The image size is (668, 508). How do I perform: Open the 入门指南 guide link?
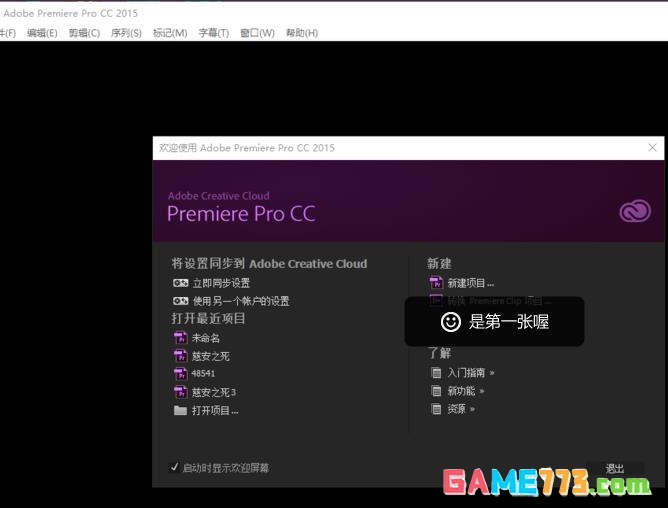[466, 373]
